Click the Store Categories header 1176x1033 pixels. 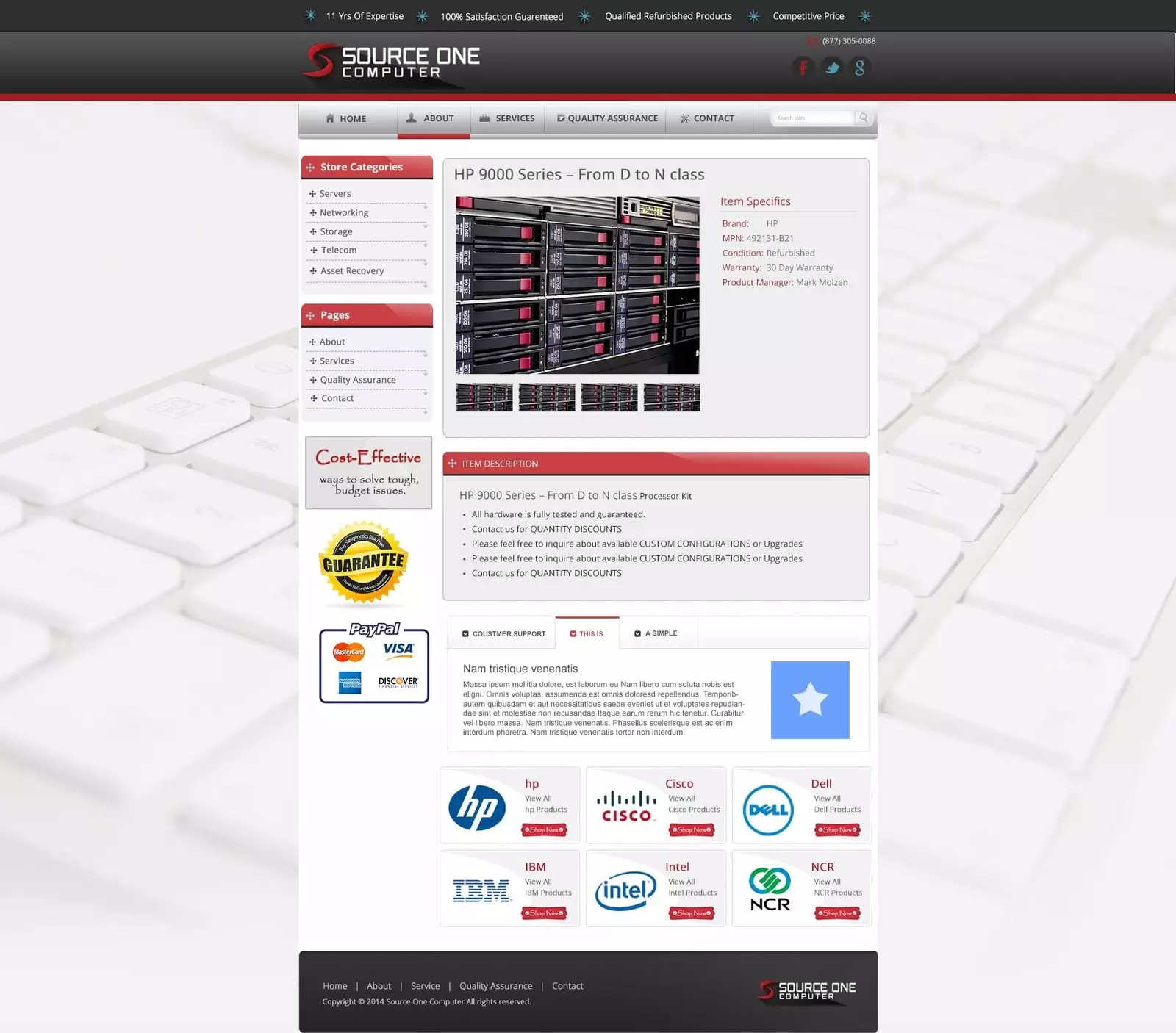pyautogui.click(x=367, y=168)
